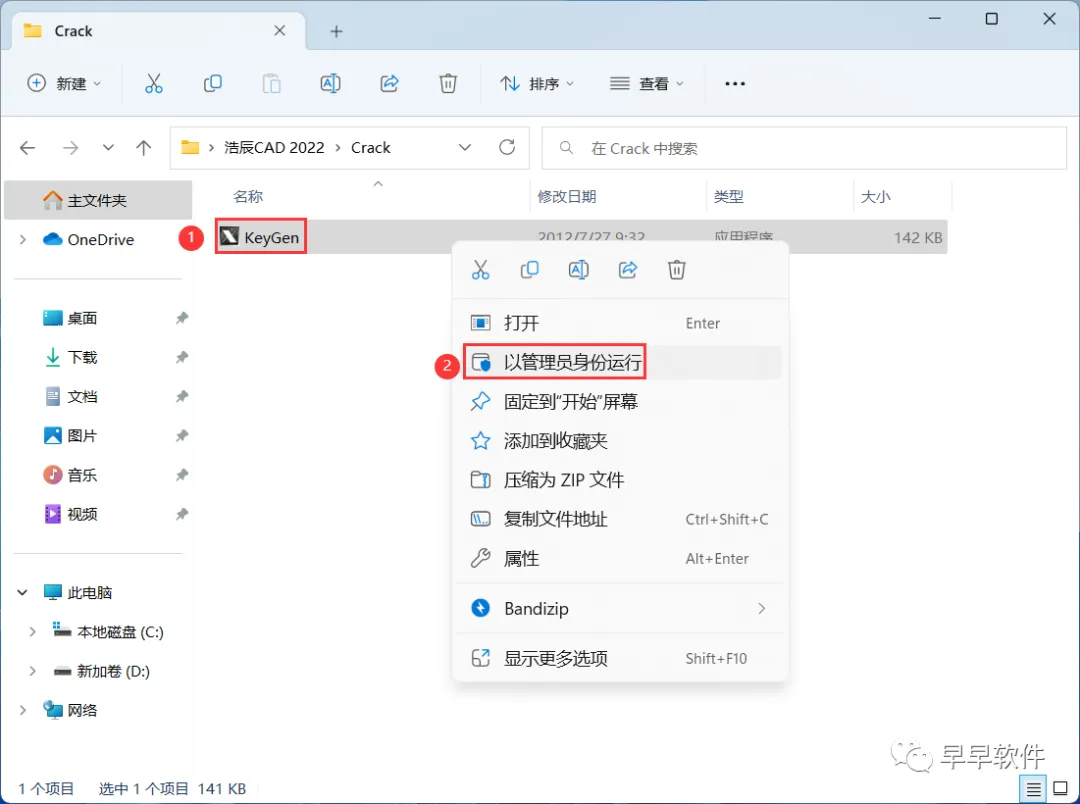This screenshot has height=804, width=1080.
Task: Open 音乐 in sidebar
Action: pyautogui.click(x=82, y=475)
